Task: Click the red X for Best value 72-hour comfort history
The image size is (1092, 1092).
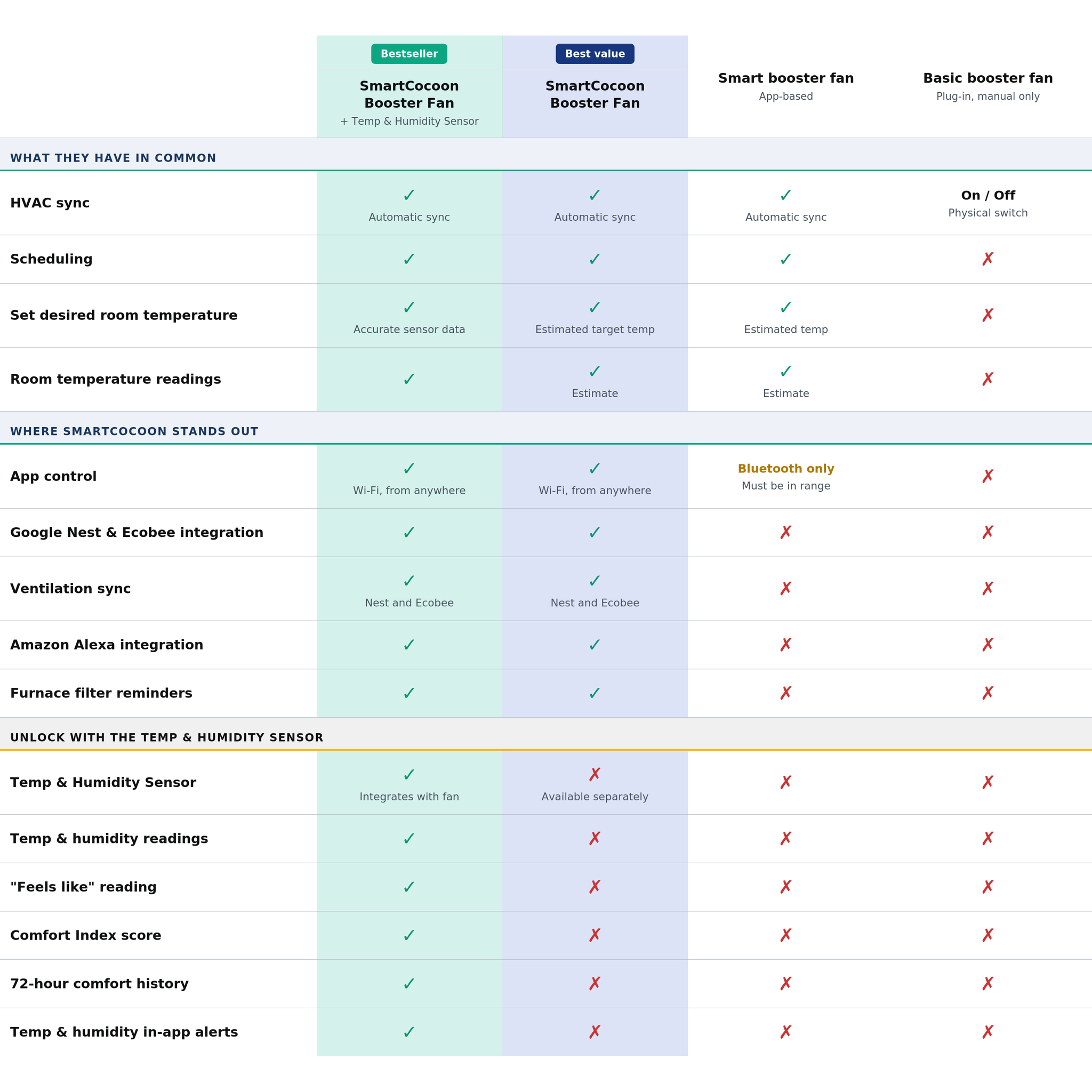Action: 595,984
